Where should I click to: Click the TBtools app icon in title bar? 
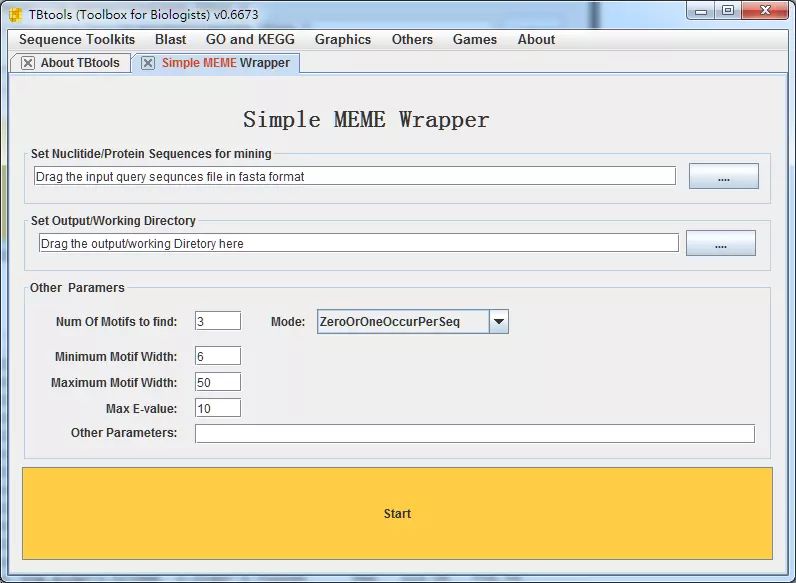click(15, 12)
